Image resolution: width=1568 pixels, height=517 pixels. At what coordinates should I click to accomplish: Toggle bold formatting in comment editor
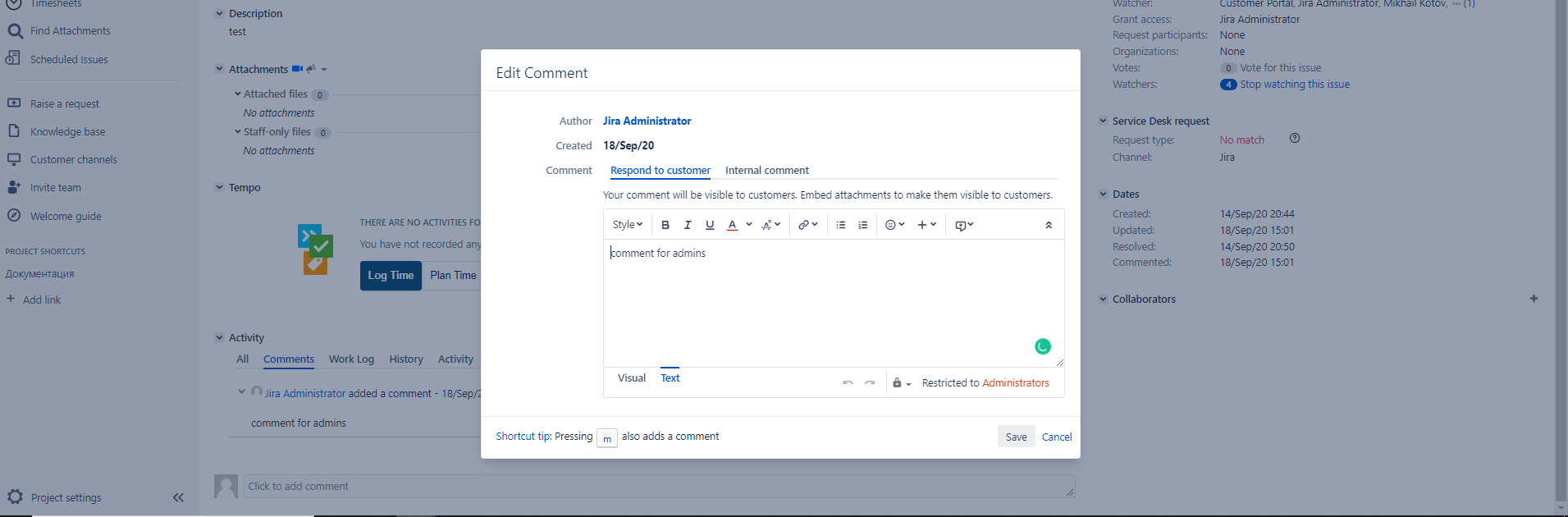tap(665, 225)
